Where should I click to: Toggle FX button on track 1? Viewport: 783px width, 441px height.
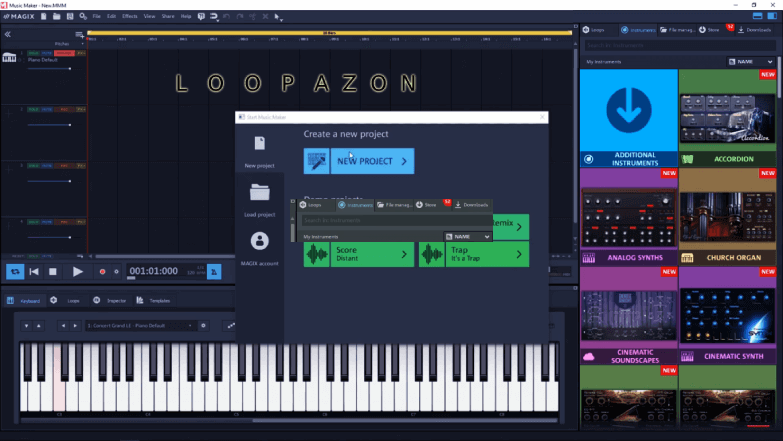tap(81, 53)
